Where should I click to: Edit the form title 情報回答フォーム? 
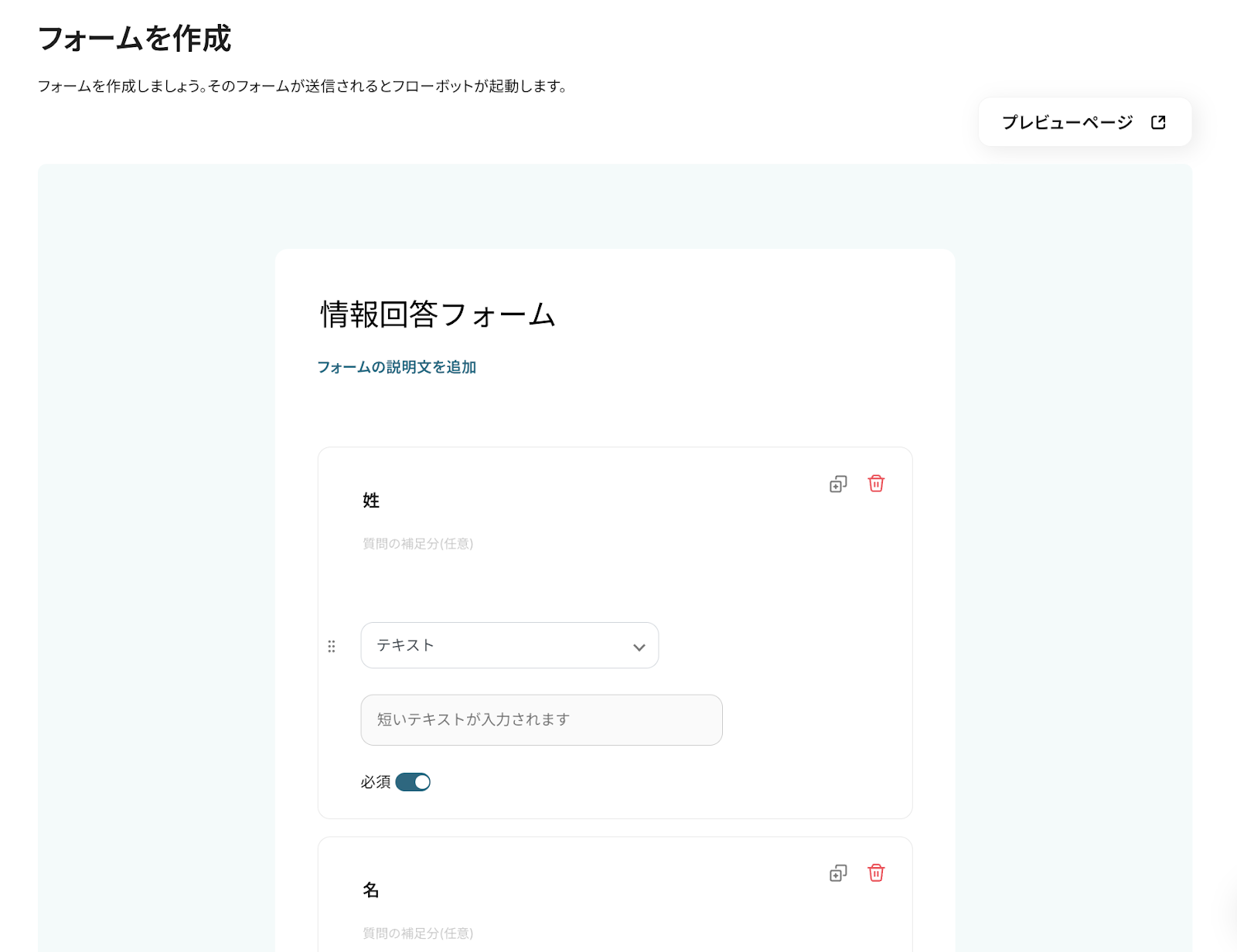(438, 314)
